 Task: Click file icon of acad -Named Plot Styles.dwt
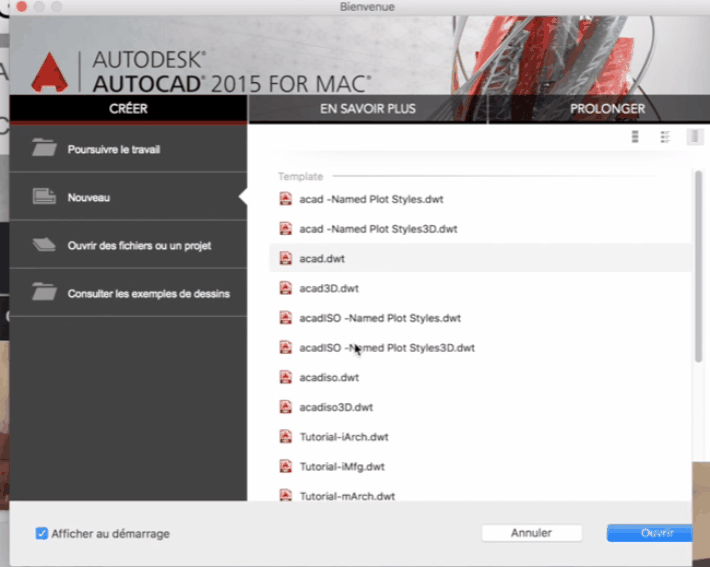[285, 199]
